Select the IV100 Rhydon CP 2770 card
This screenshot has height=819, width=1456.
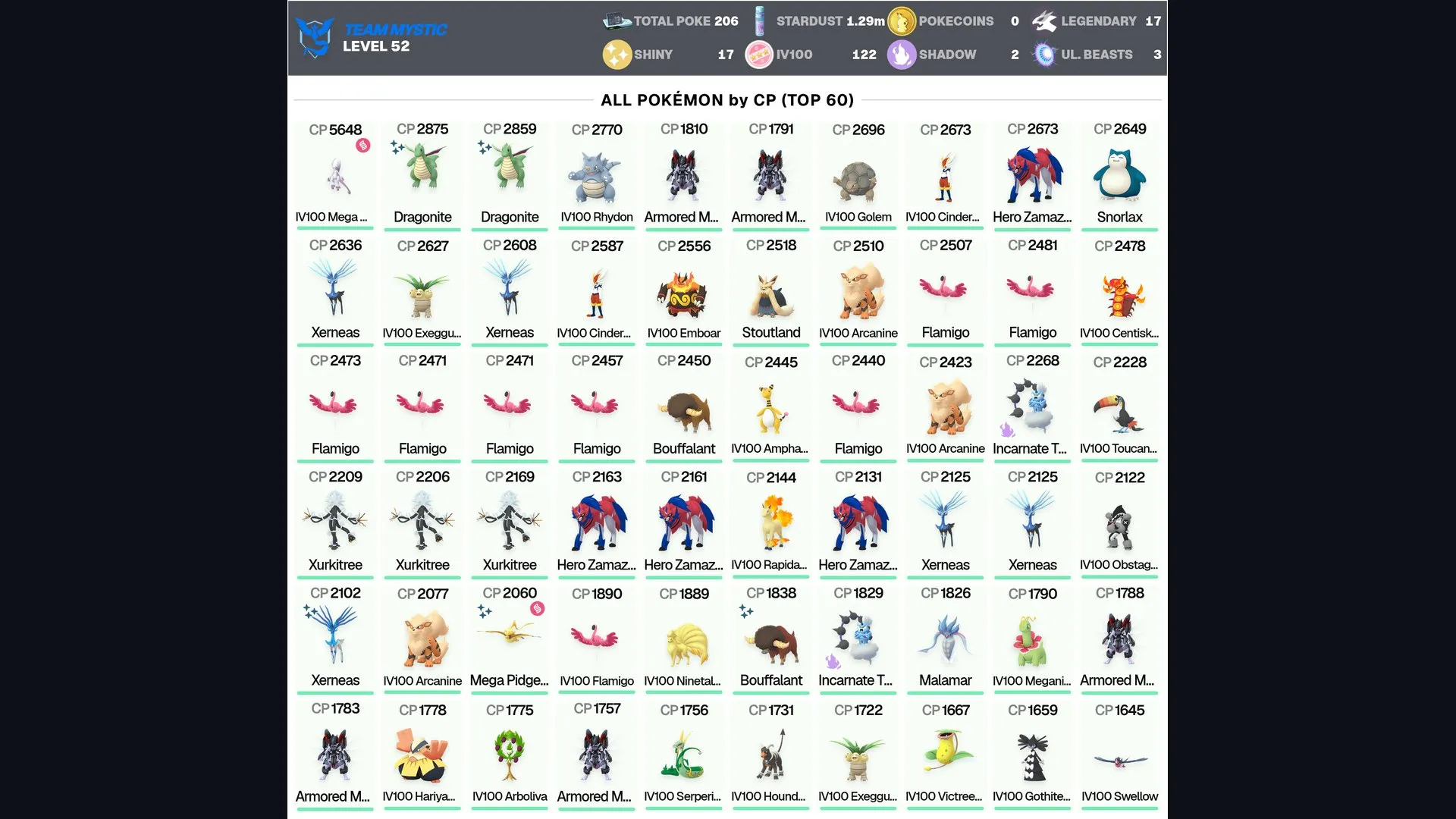coord(597,174)
